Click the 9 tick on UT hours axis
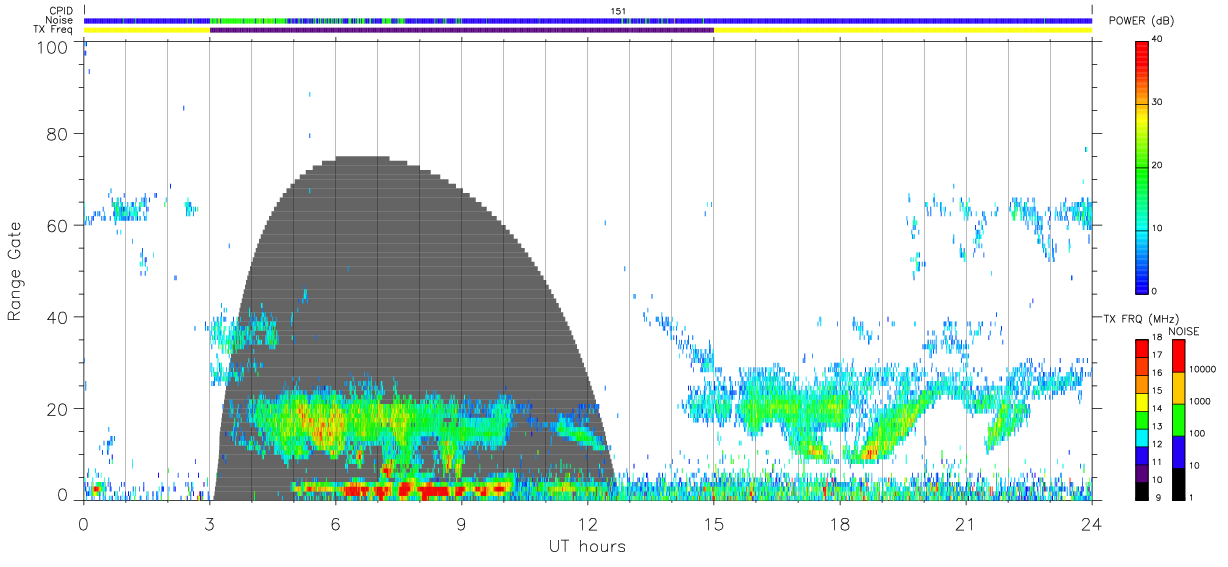Image resolution: width=1228 pixels, height=567 pixels. pos(461,524)
